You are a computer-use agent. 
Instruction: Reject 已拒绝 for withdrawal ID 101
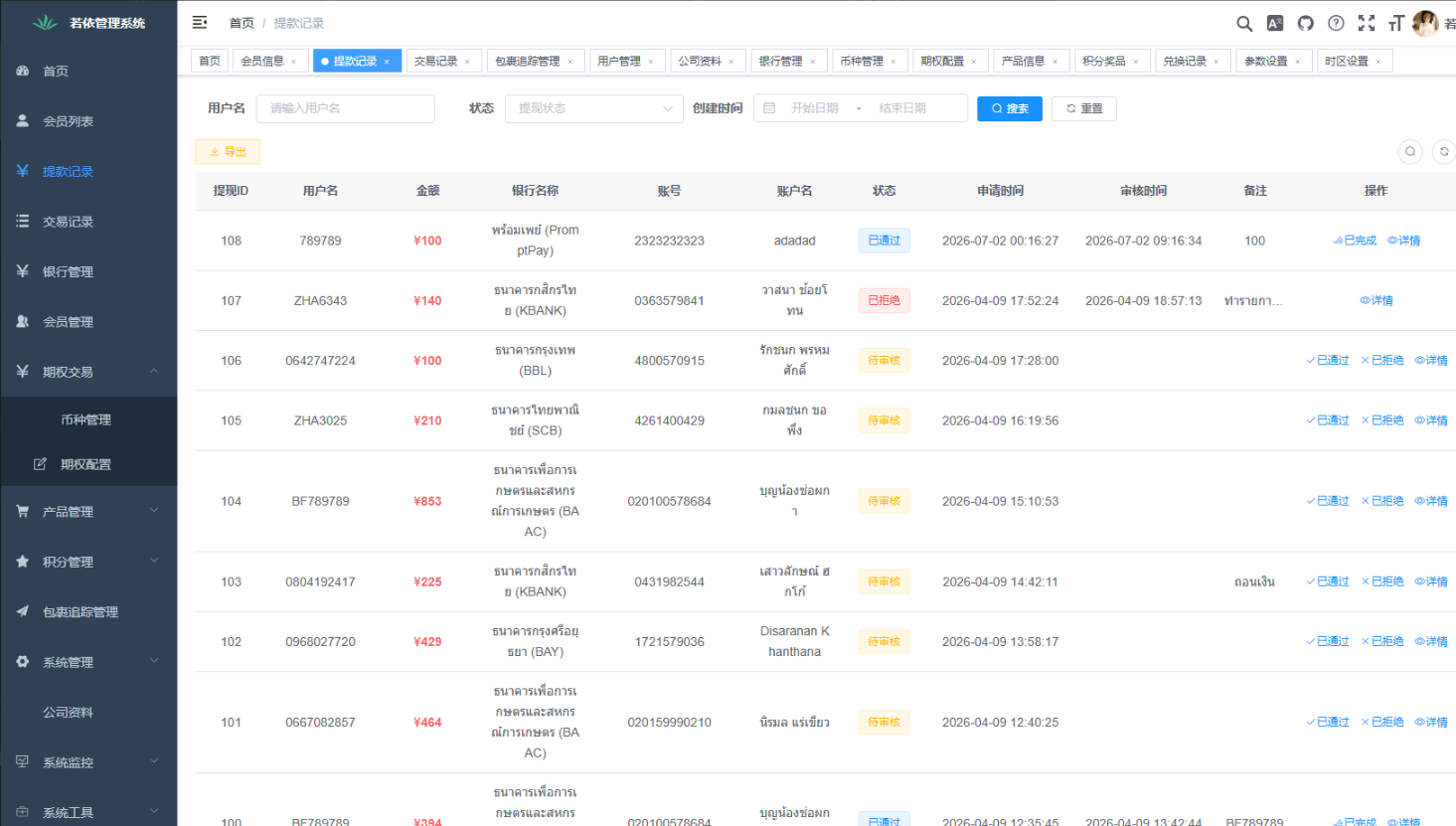1382,722
